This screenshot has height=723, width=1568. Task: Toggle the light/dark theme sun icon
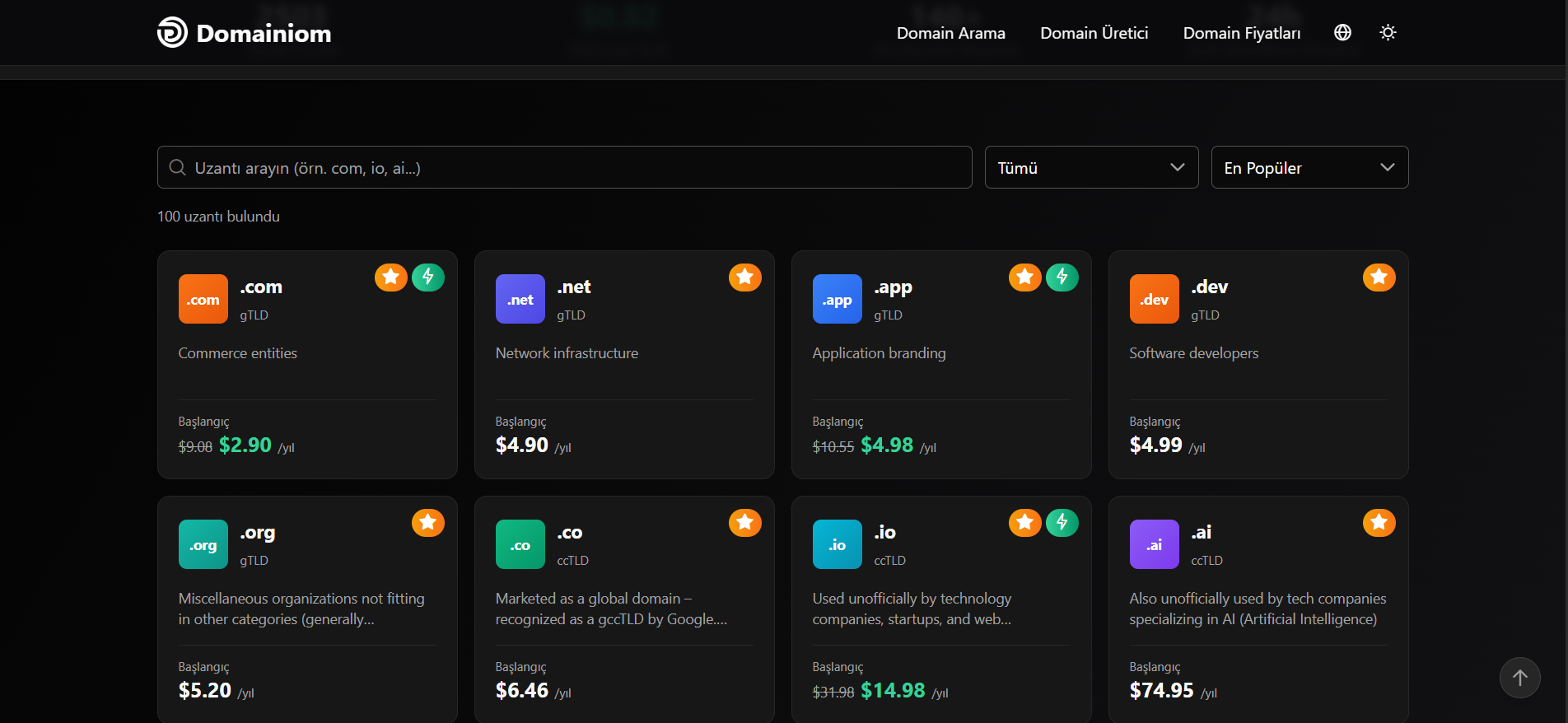click(1388, 32)
